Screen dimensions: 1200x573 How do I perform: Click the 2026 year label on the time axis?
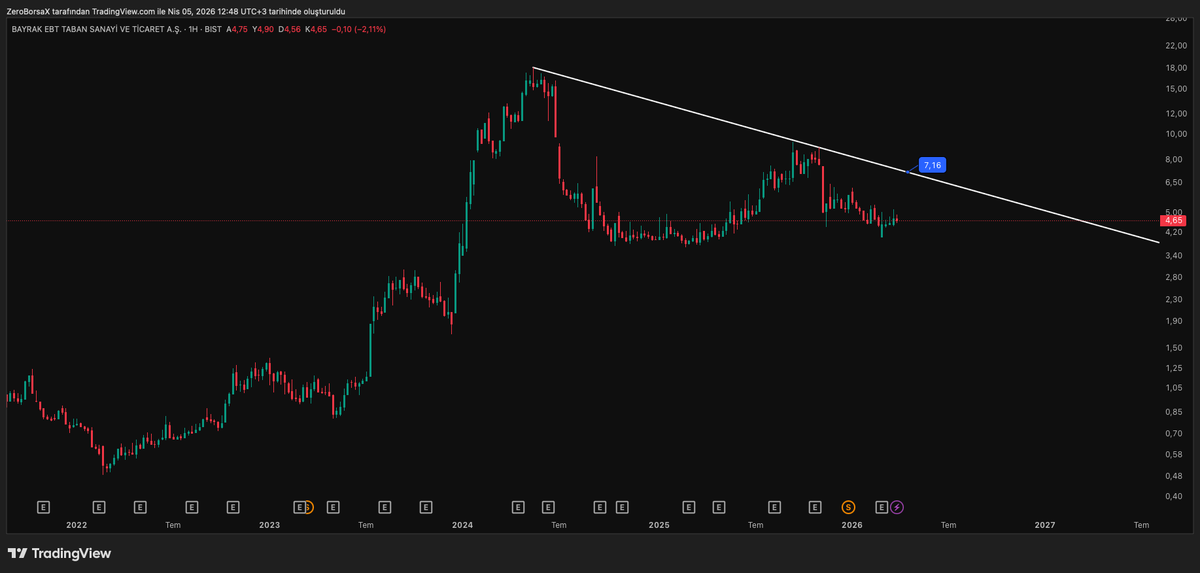[x=852, y=525]
